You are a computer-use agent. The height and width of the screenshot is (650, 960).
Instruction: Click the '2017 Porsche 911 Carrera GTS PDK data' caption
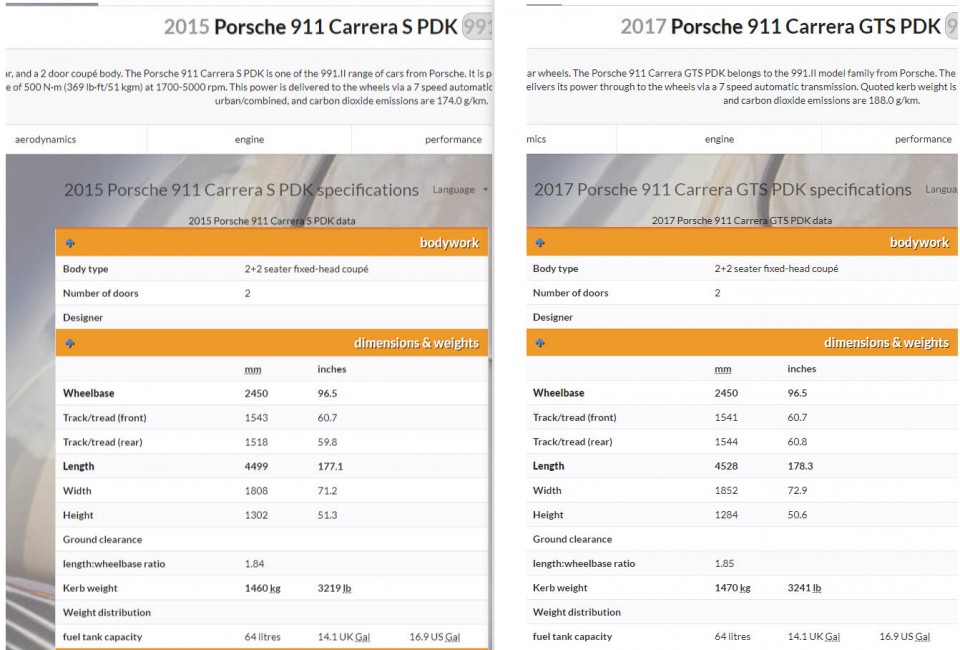point(741,220)
